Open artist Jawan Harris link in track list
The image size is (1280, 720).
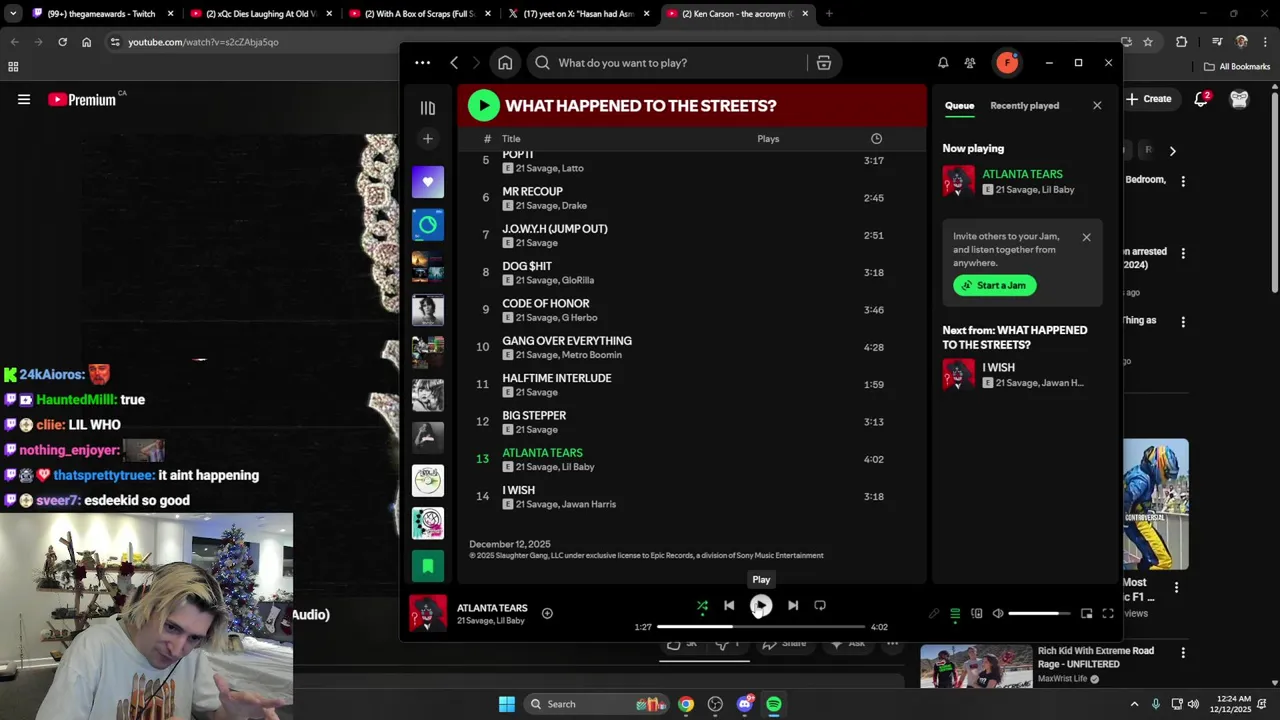click(589, 505)
